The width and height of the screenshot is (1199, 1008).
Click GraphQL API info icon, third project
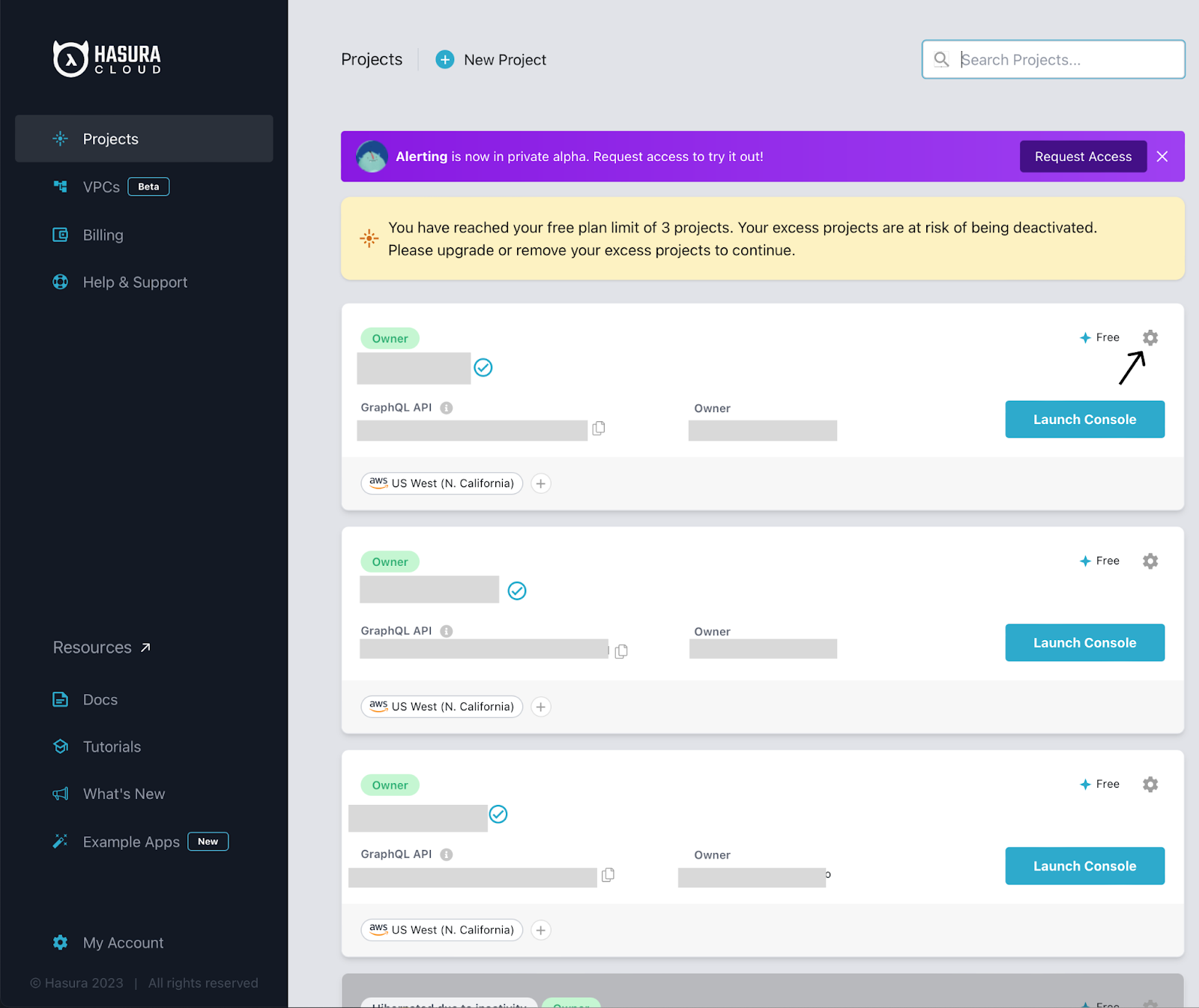[x=447, y=854]
